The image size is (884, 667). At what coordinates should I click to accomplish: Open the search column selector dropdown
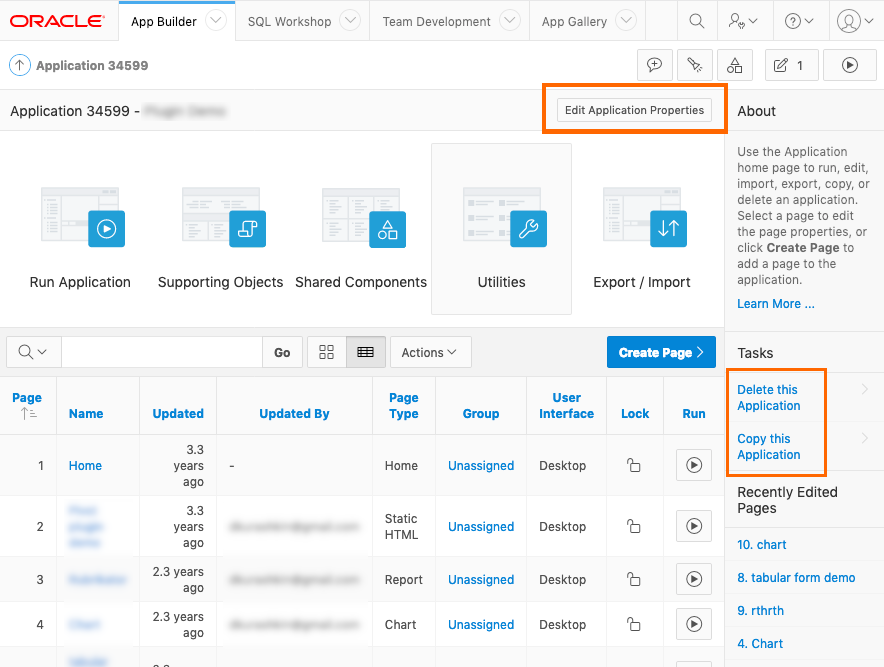pos(32,352)
